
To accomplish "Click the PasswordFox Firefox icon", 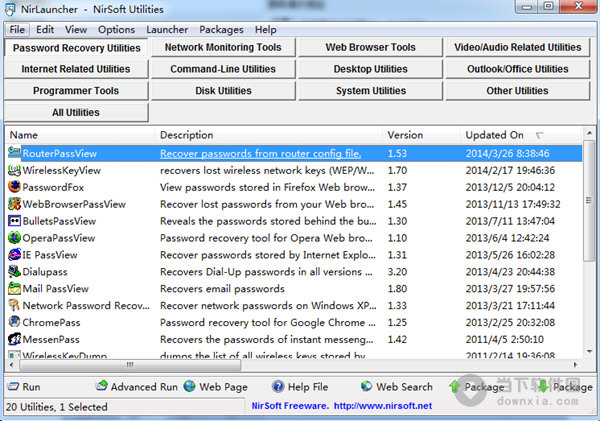I will tap(14, 187).
